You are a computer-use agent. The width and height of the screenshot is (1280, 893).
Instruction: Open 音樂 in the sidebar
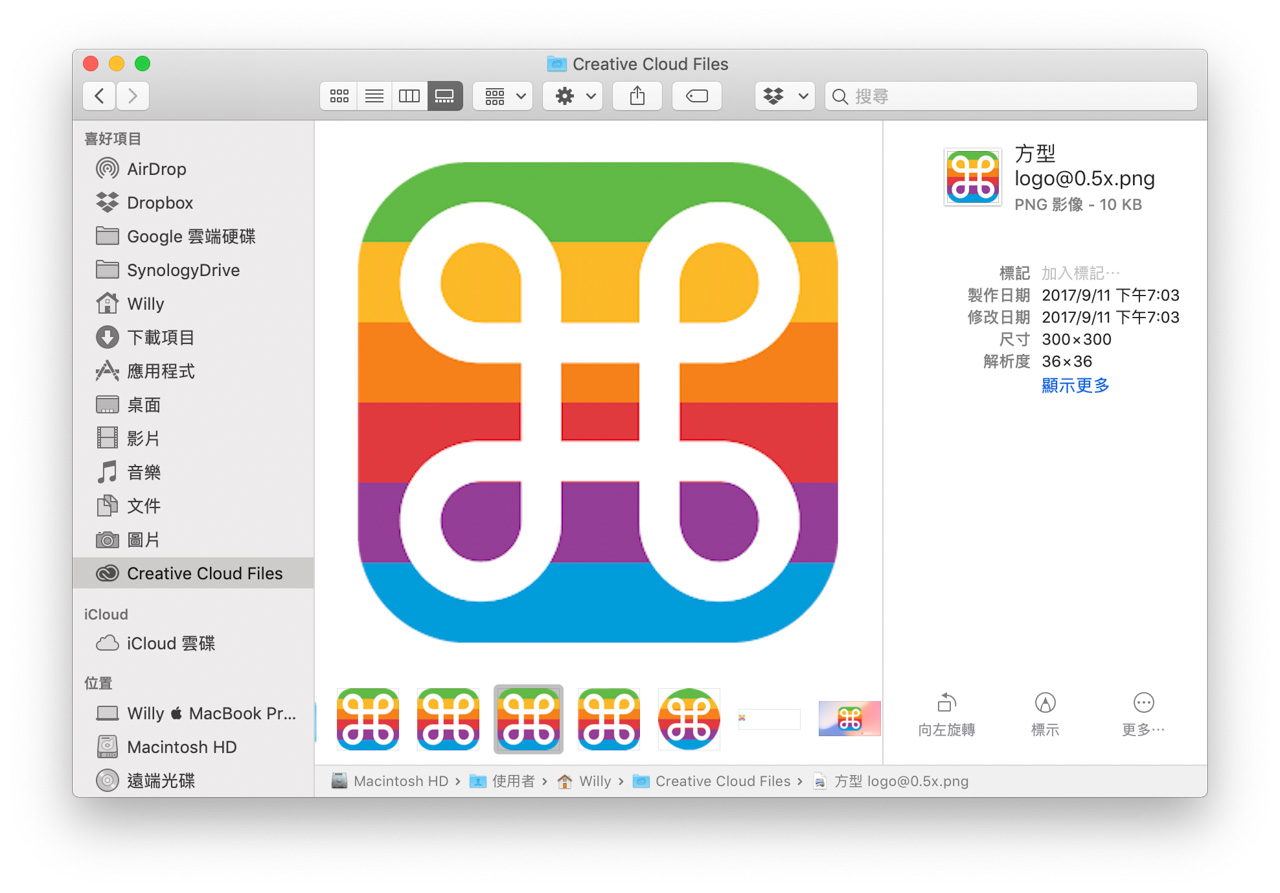coord(193,472)
